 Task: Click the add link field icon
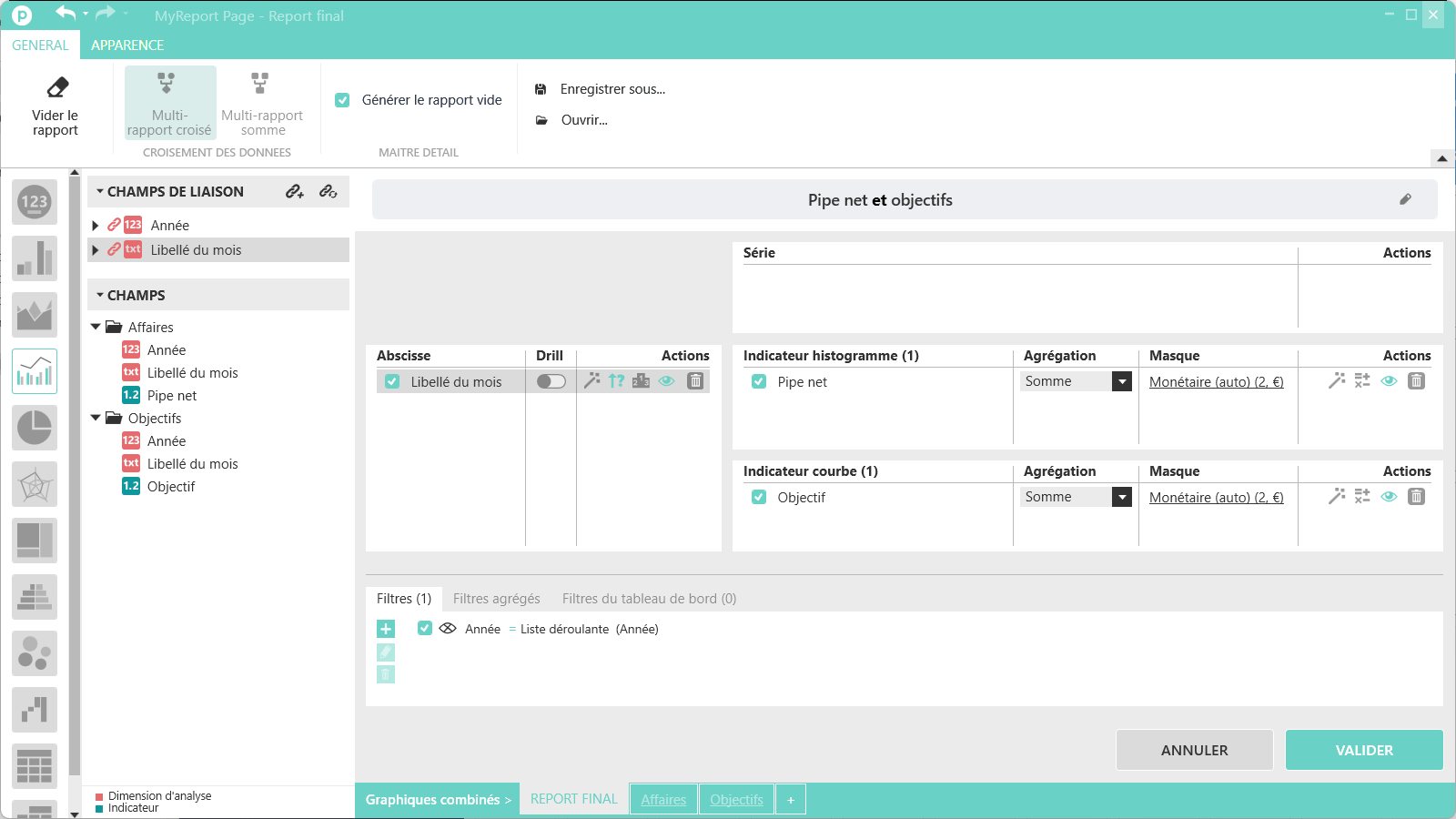[295, 191]
